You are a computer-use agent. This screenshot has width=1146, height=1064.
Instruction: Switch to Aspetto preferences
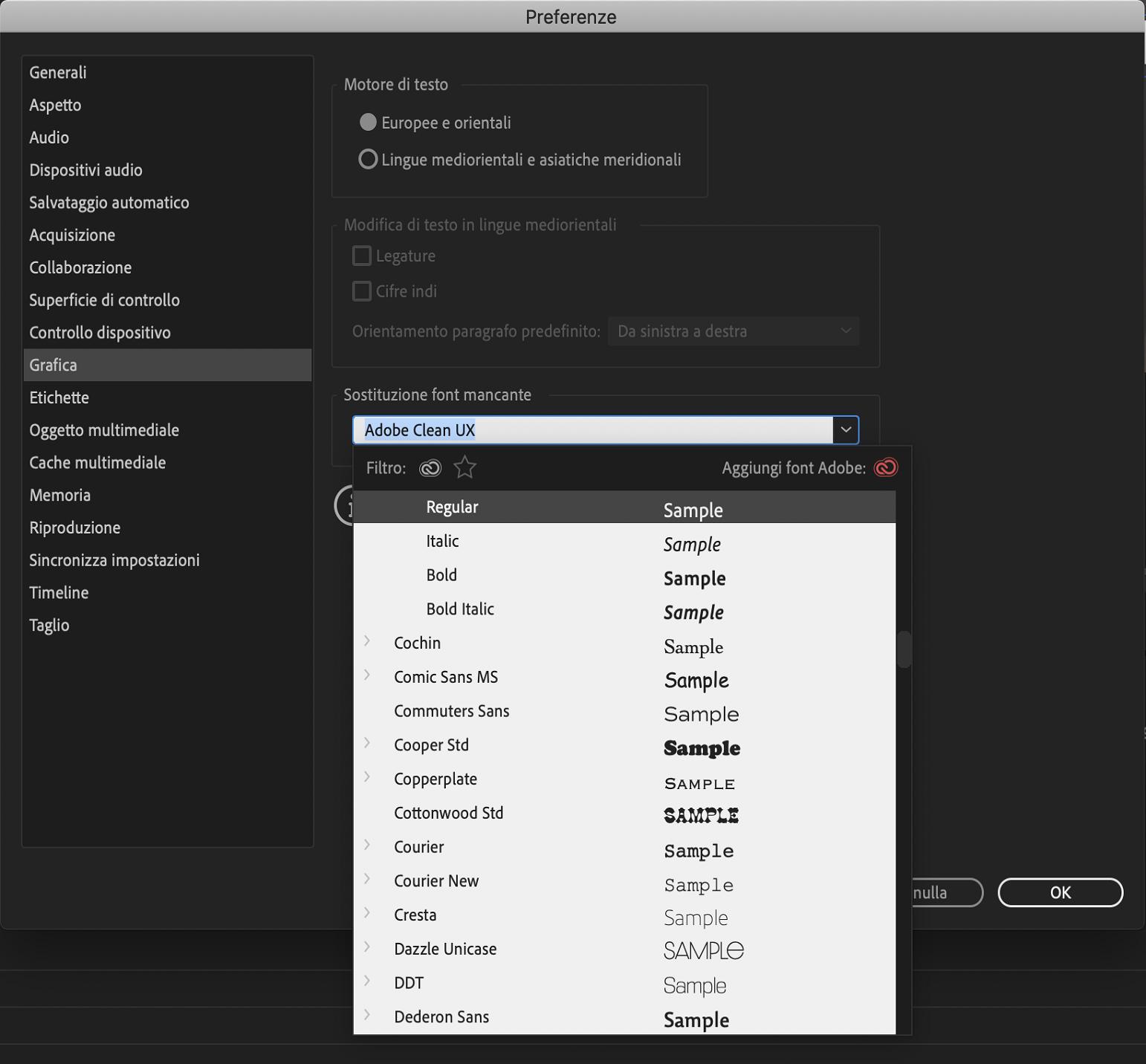pos(167,105)
